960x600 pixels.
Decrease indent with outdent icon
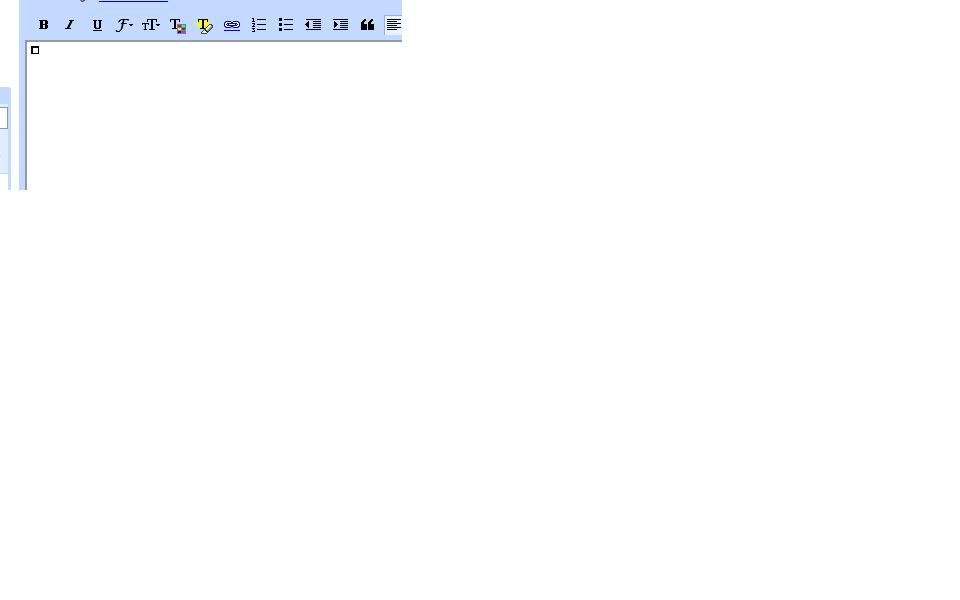[313, 25]
